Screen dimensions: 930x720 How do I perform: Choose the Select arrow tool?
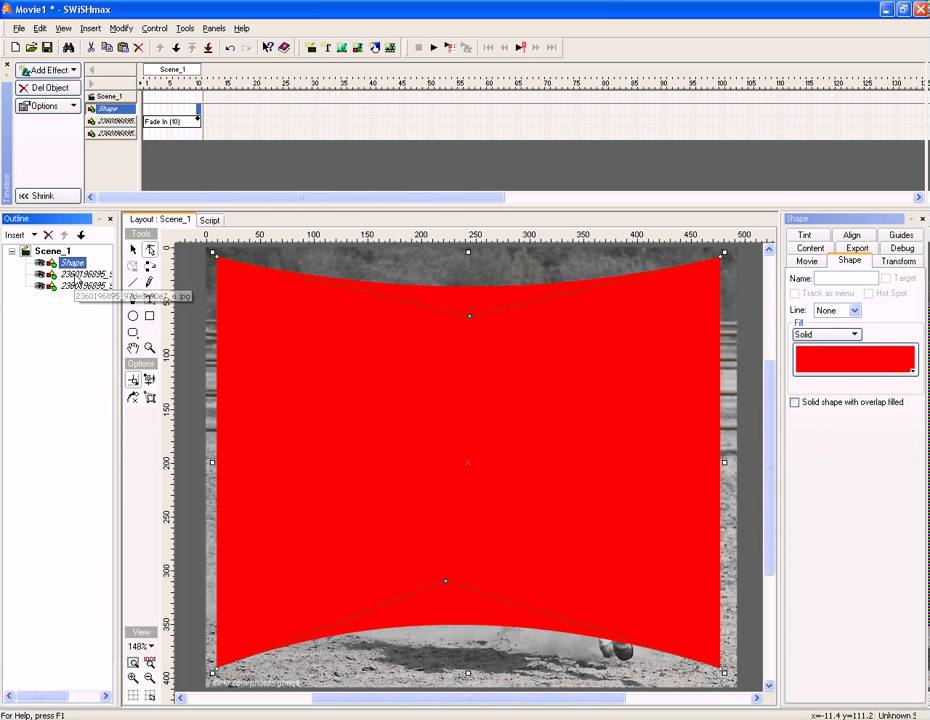133,250
